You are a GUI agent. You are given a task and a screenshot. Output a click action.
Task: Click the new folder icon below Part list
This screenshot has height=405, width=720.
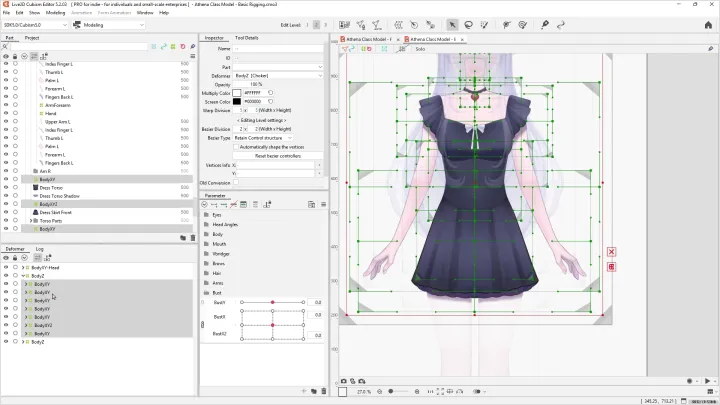183,237
